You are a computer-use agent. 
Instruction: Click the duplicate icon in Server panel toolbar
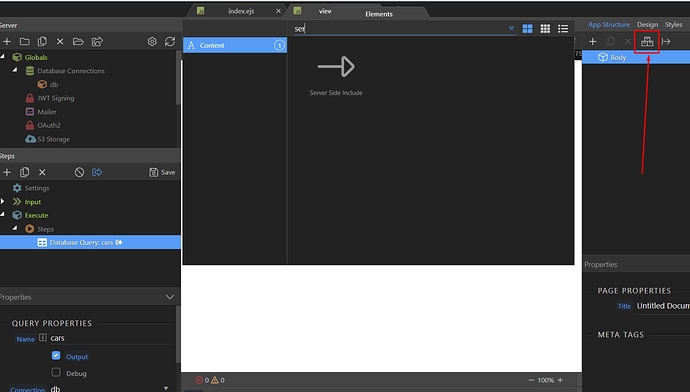point(42,41)
